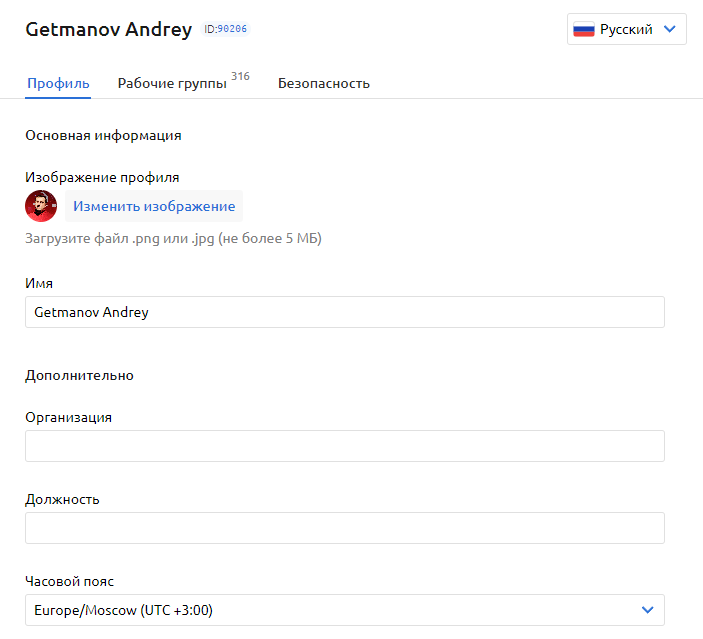This screenshot has width=703, height=639.
Task: Go to the Безопасность tab
Action: 324,84
